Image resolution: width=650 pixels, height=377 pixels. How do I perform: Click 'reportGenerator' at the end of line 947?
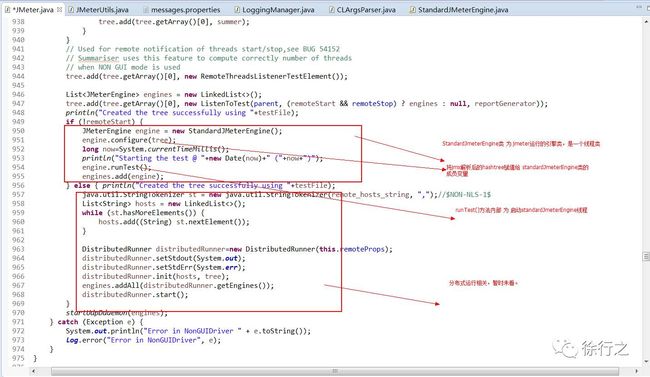point(505,104)
